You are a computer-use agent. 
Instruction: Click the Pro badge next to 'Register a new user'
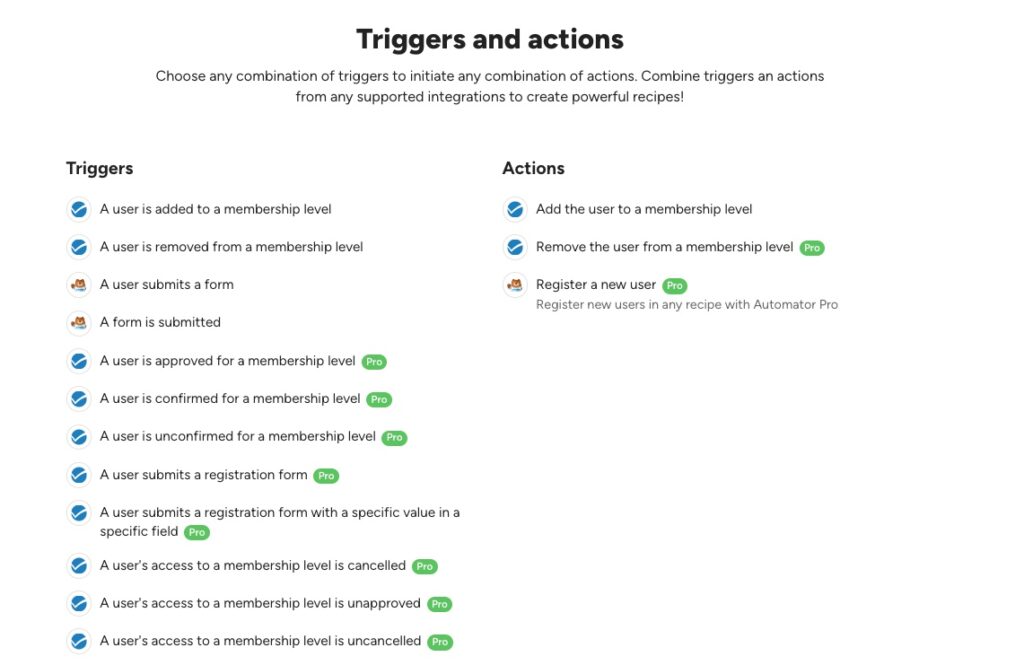pyautogui.click(x=675, y=285)
